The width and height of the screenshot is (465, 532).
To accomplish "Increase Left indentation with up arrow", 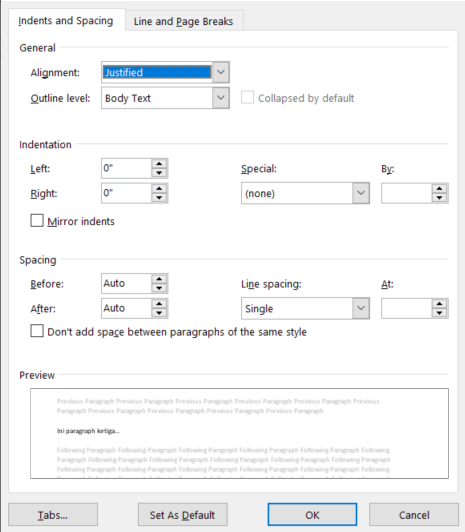I will click(x=159, y=164).
